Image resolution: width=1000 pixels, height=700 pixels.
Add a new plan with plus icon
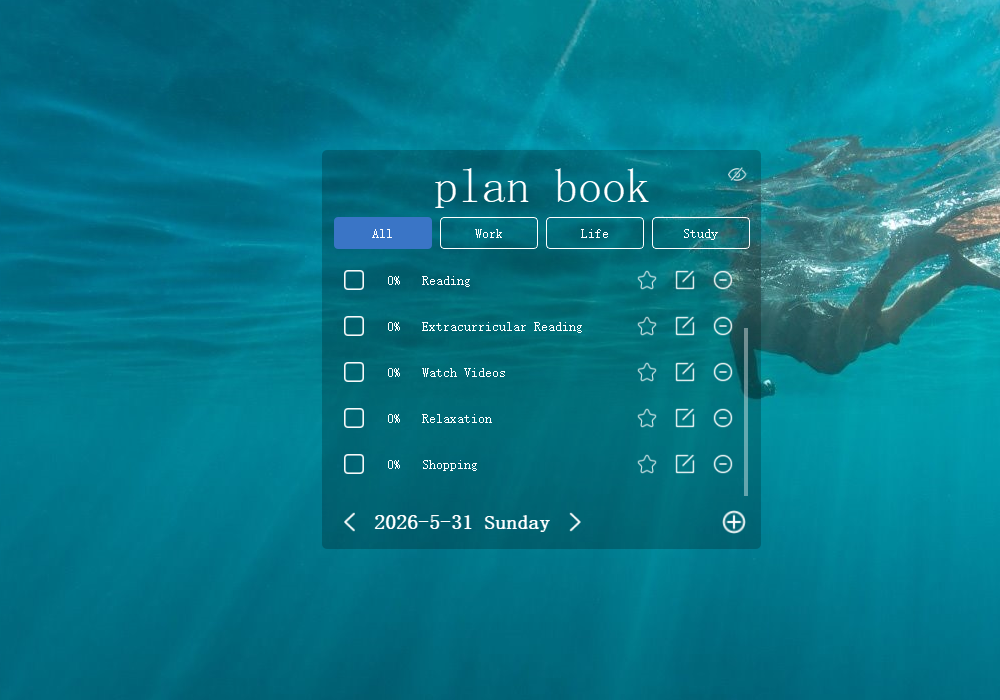(x=733, y=522)
